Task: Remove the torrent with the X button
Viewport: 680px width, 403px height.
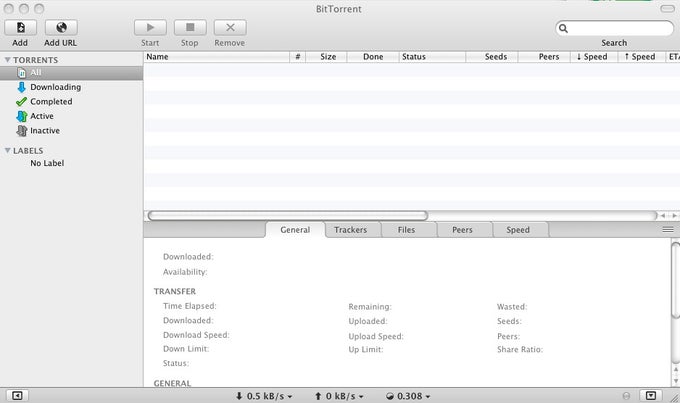Action: click(230, 28)
